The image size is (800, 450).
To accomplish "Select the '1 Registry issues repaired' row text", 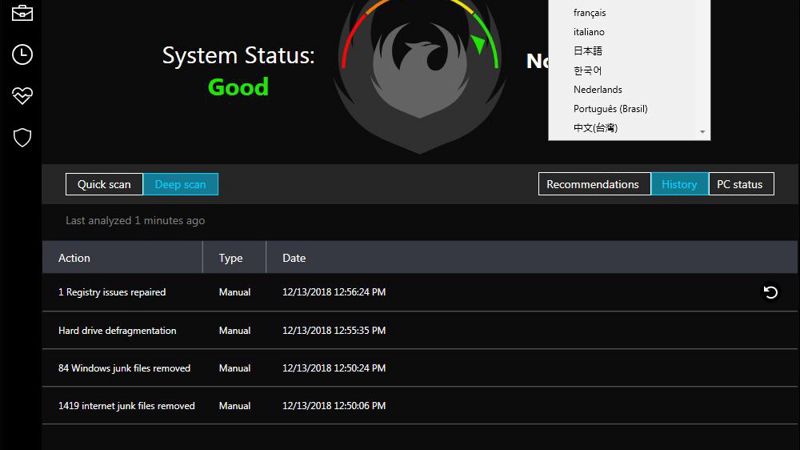I will point(112,292).
